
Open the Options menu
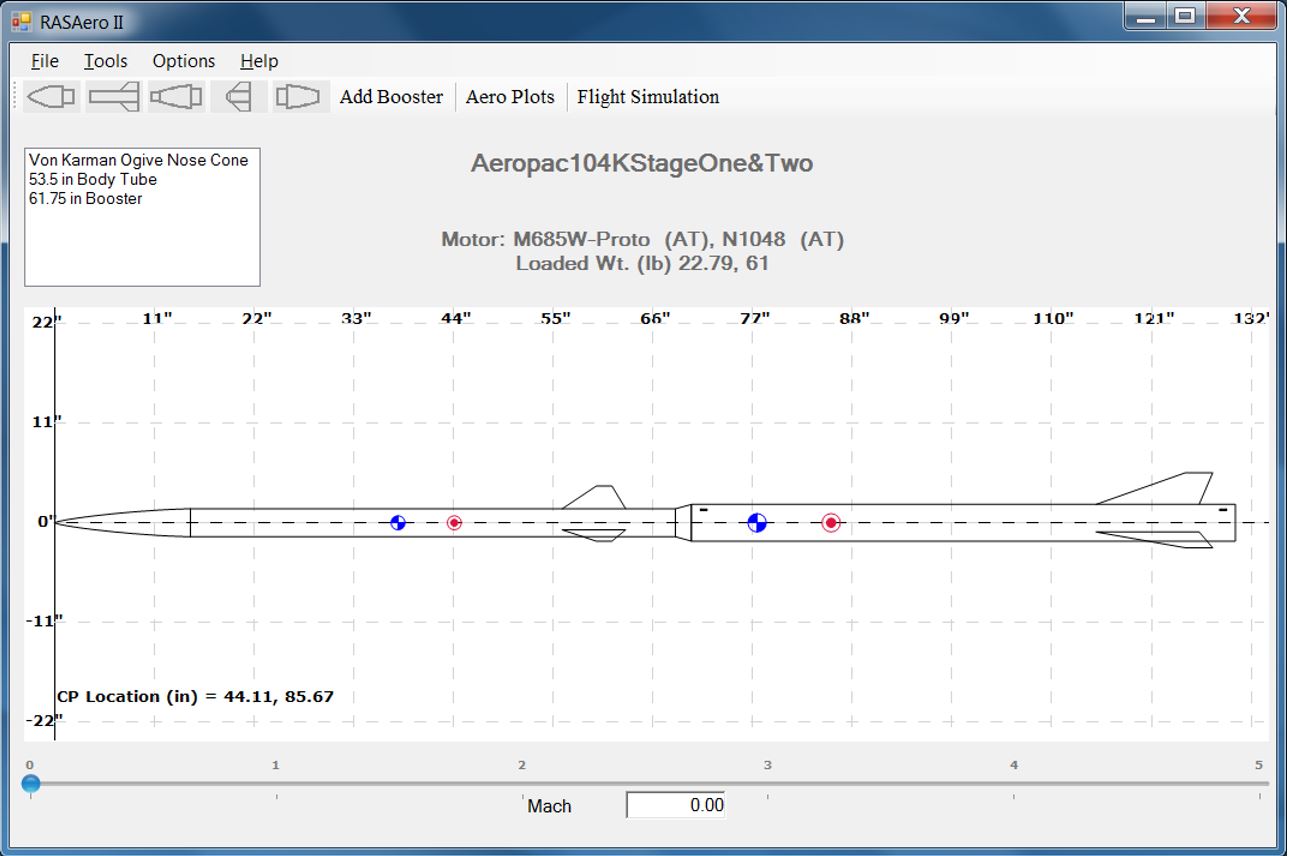pos(184,61)
